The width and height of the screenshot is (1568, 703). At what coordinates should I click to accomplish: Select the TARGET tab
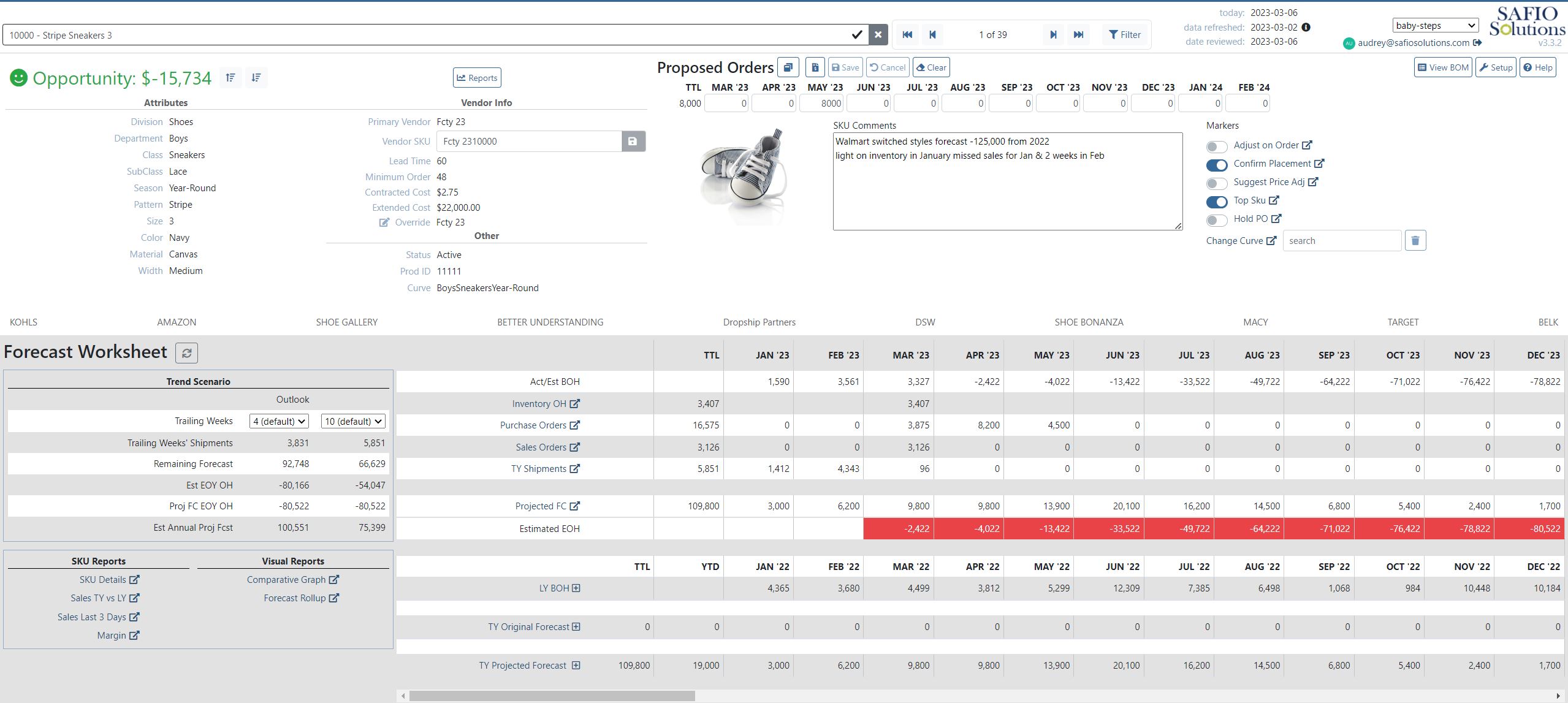1402,322
